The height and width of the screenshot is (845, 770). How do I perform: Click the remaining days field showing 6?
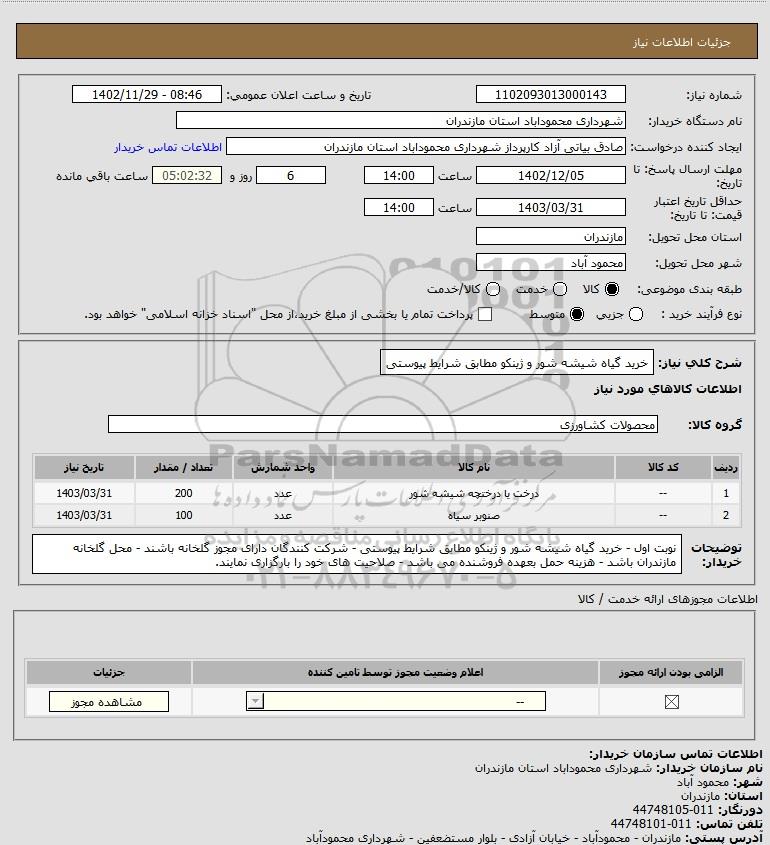click(290, 176)
